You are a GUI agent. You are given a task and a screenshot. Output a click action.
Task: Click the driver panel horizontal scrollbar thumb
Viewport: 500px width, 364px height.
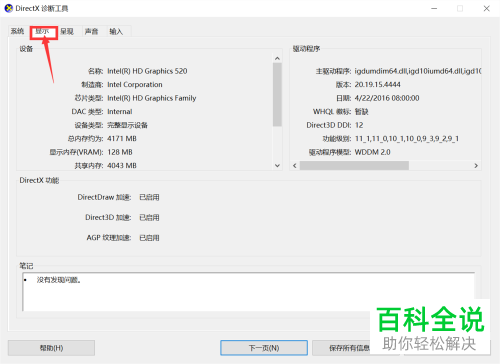[x=354, y=166]
